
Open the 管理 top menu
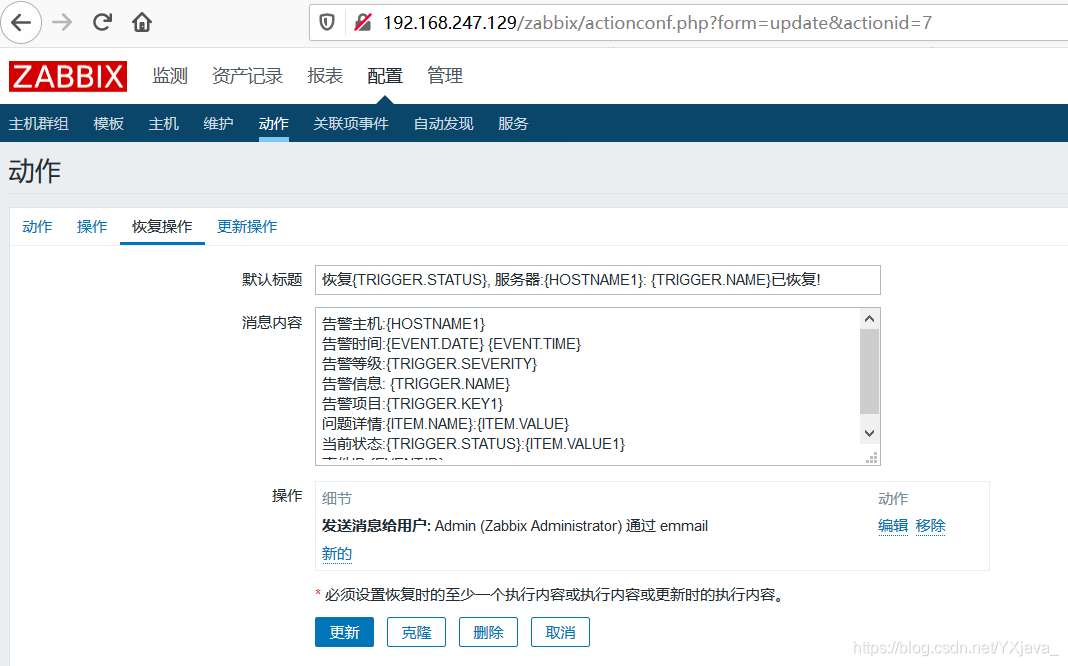(445, 76)
